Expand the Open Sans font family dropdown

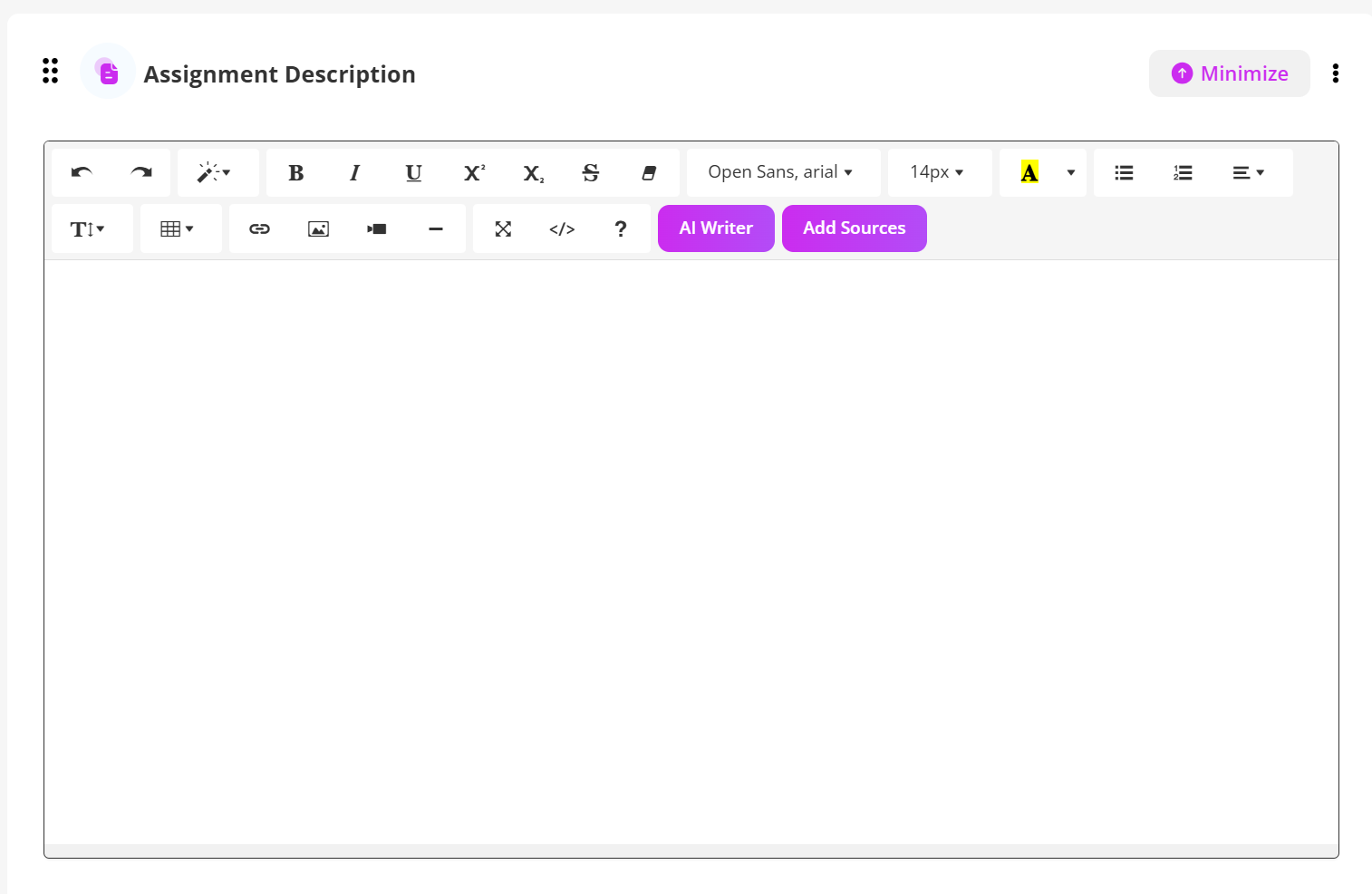click(781, 172)
